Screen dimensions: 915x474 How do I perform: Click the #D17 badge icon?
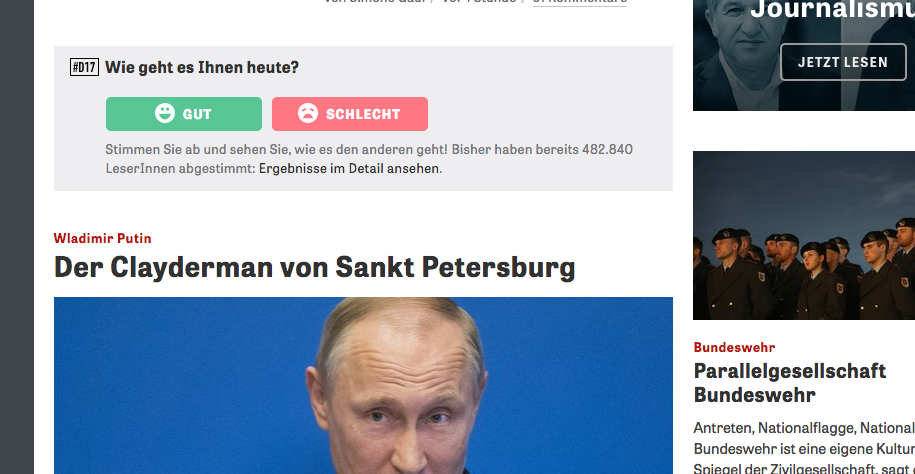[84, 68]
